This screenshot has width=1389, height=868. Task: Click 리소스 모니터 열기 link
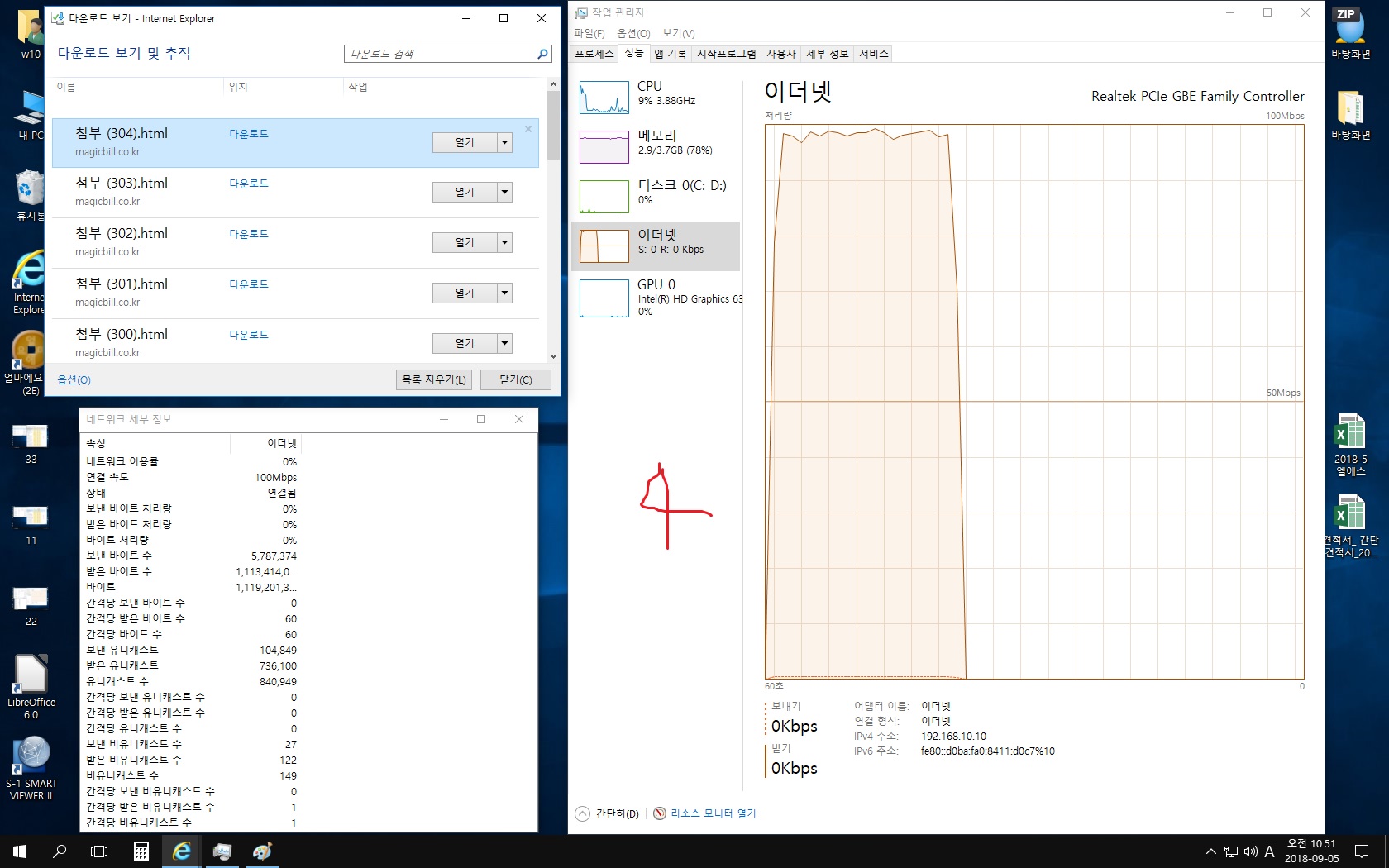[713, 813]
